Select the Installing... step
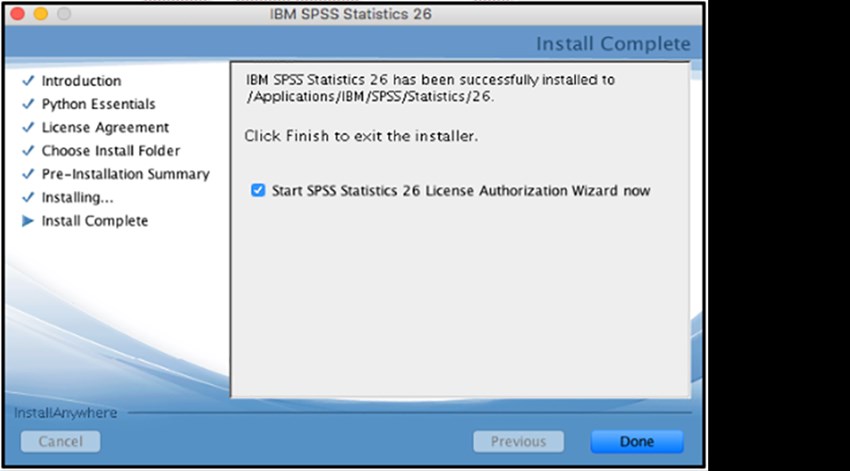Image resolution: width=850 pixels, height=471 pixels. 78,197
